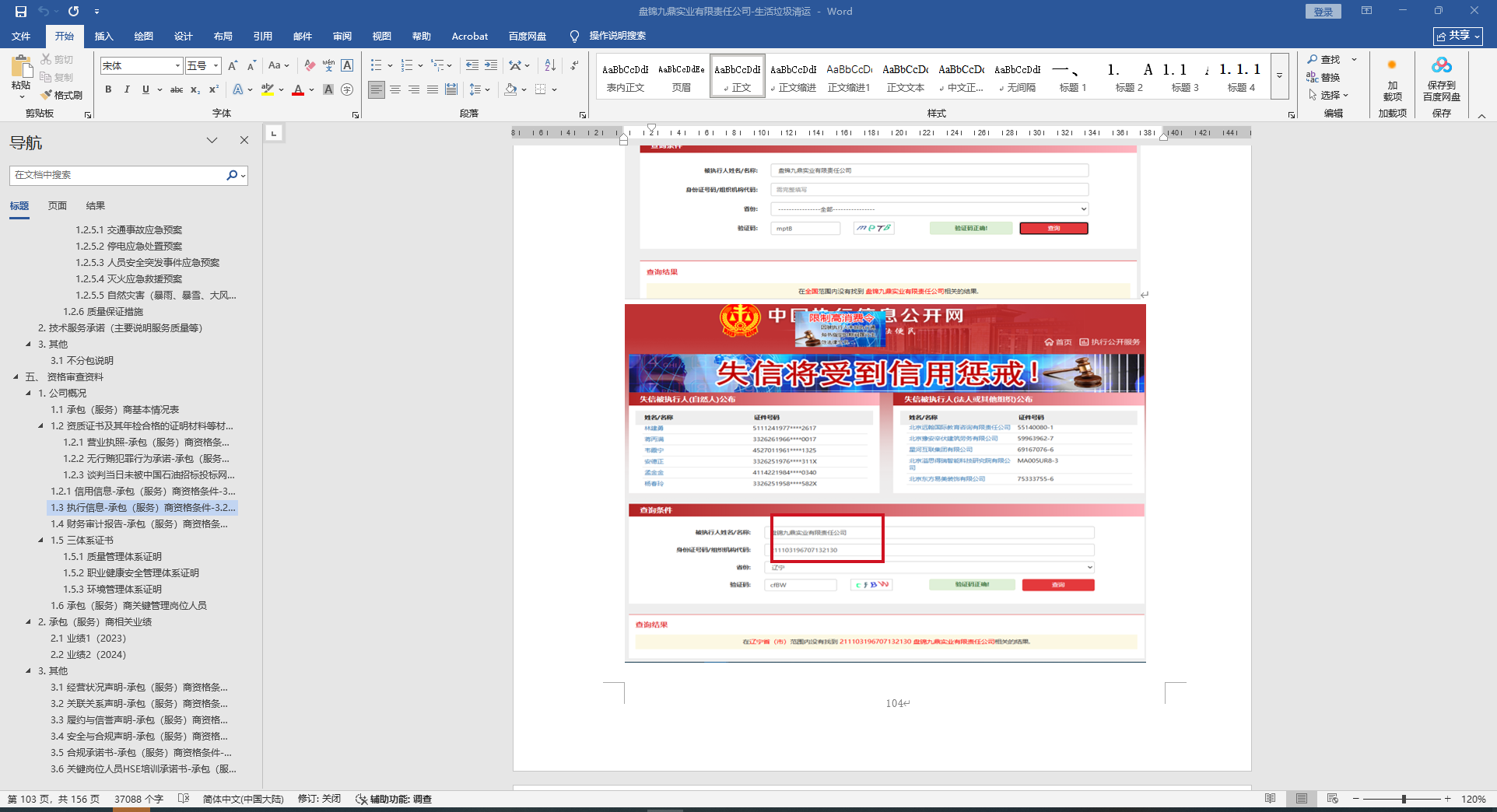
Task: Click the 替换 (Replace) button
Action: coord(1323,77)
